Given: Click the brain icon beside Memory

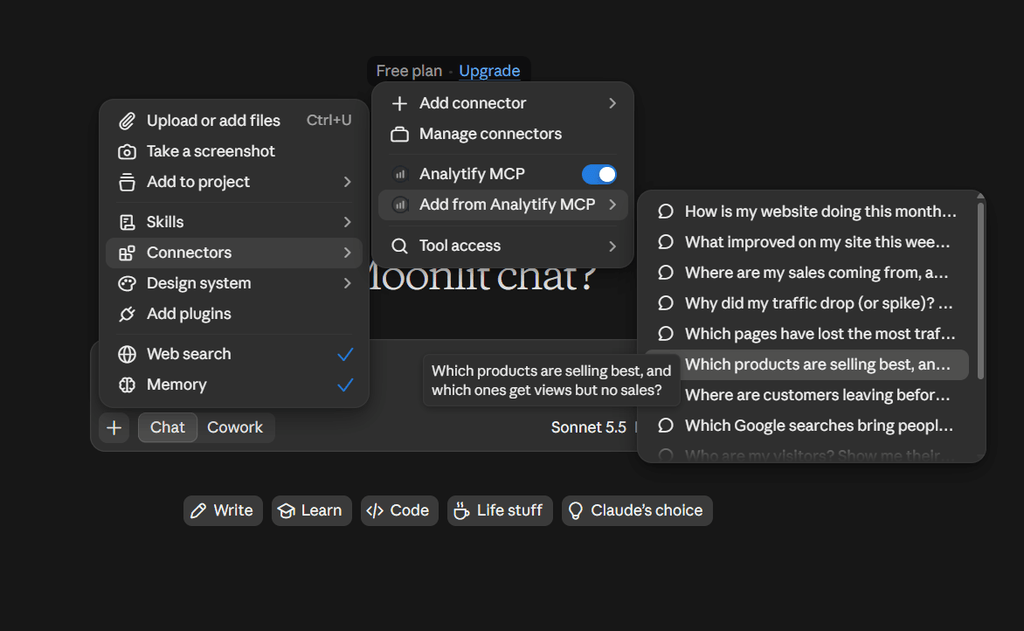Looking at the screenshot, I should pos(127,385).
